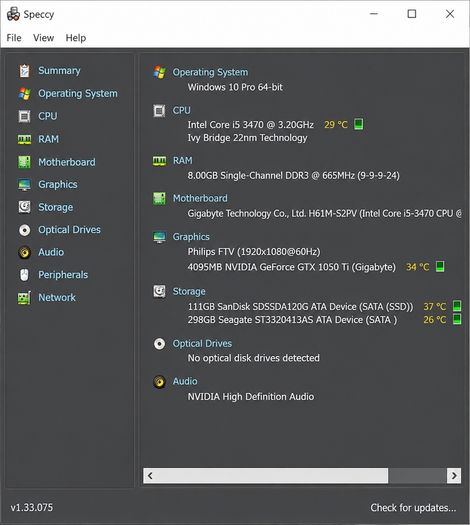Click the Storage hard drive icon in sidebar
Image resolution: width=470 pixels, height=525 pixels.
[24, 207]
